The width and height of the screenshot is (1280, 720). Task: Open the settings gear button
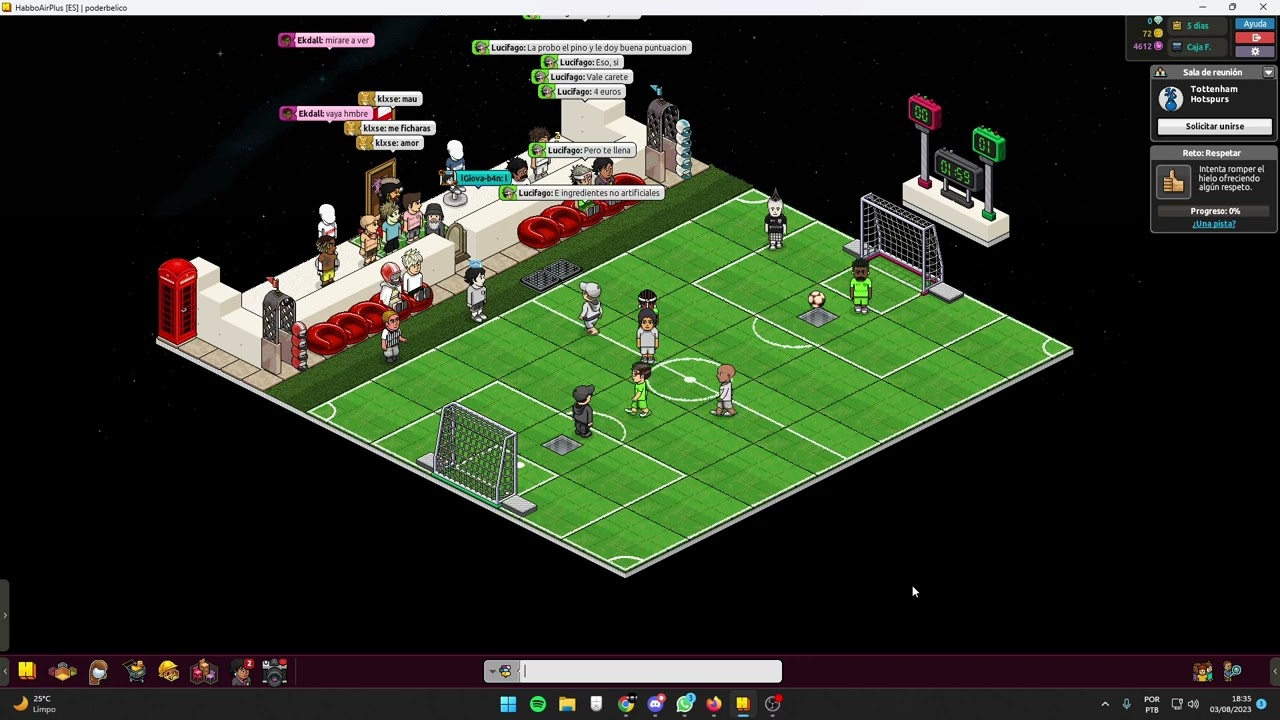tap(1255, 51)
